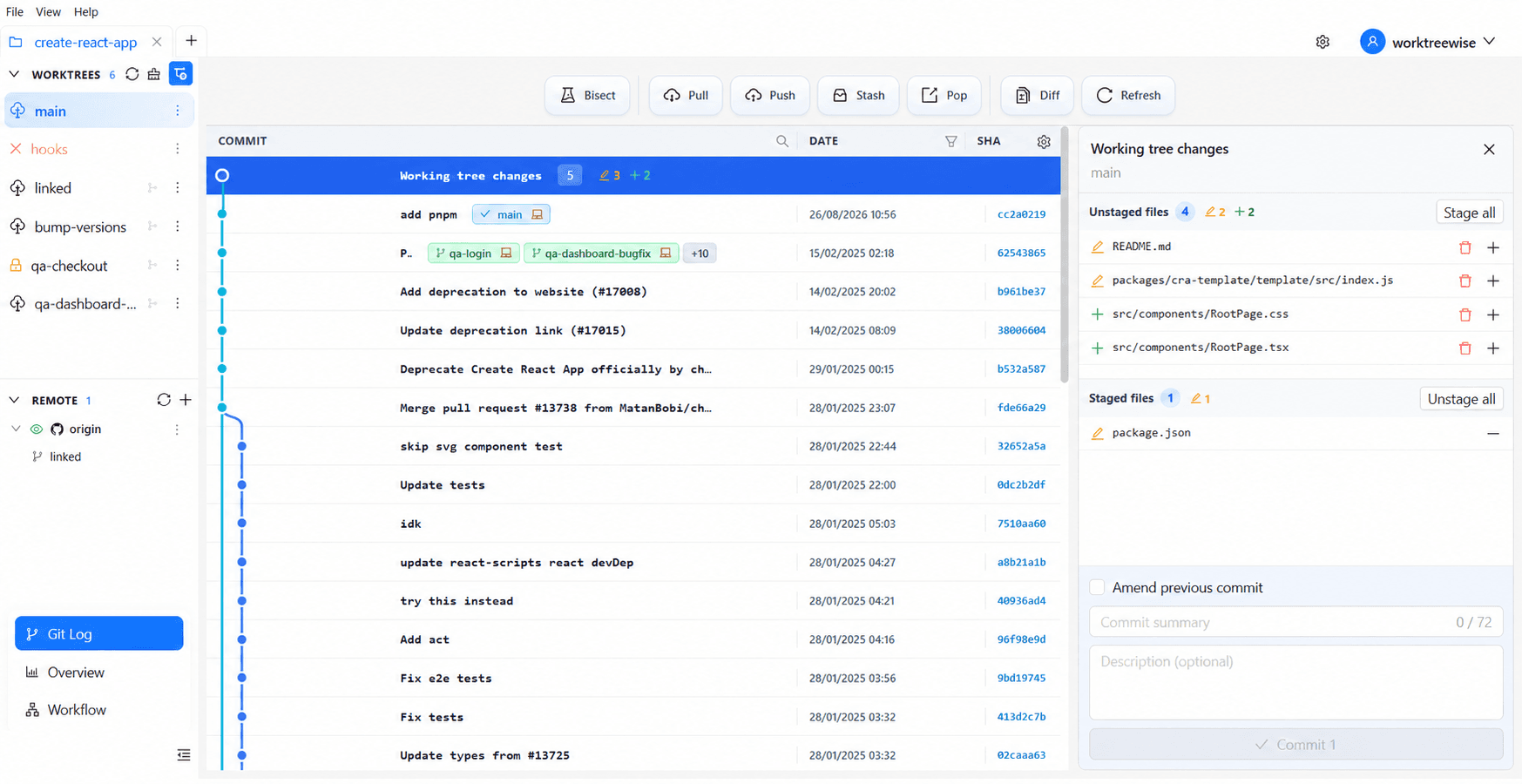Open options menu for hooks worktree
The width and height of the screenshot is (1522, 784).
click(x=178, y=149)
